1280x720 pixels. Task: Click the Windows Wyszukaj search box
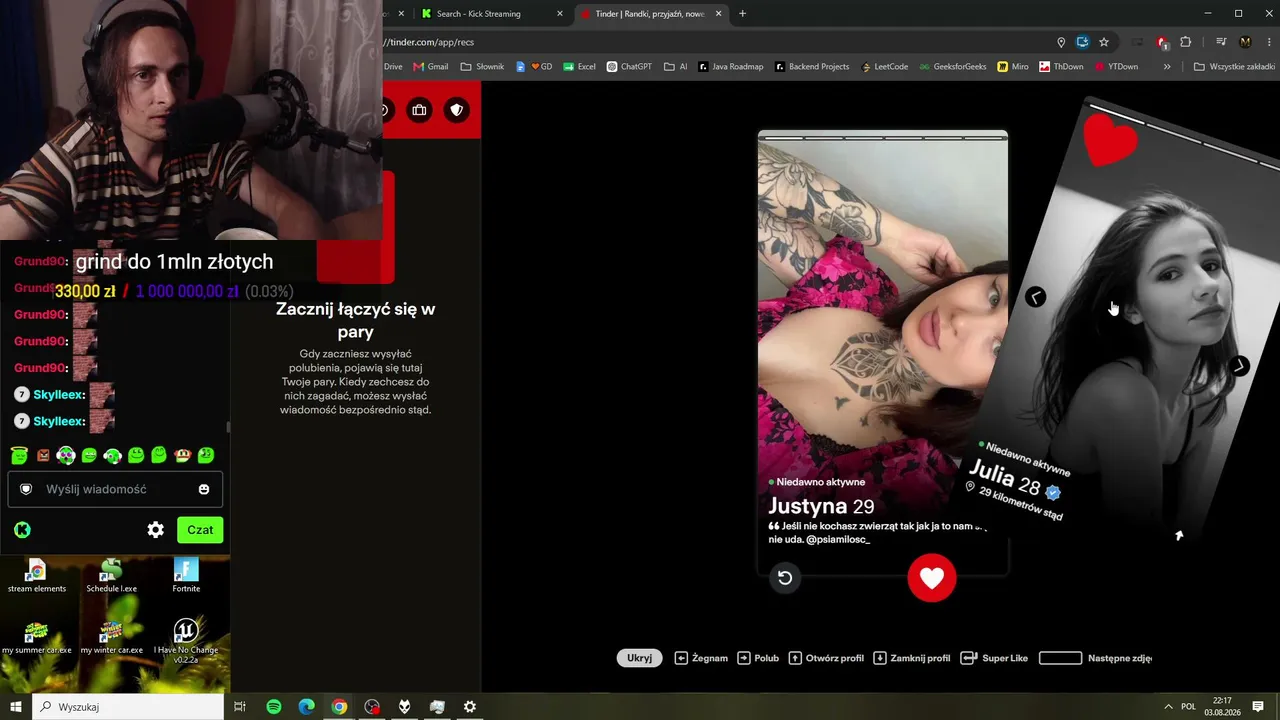click(128, 707)
